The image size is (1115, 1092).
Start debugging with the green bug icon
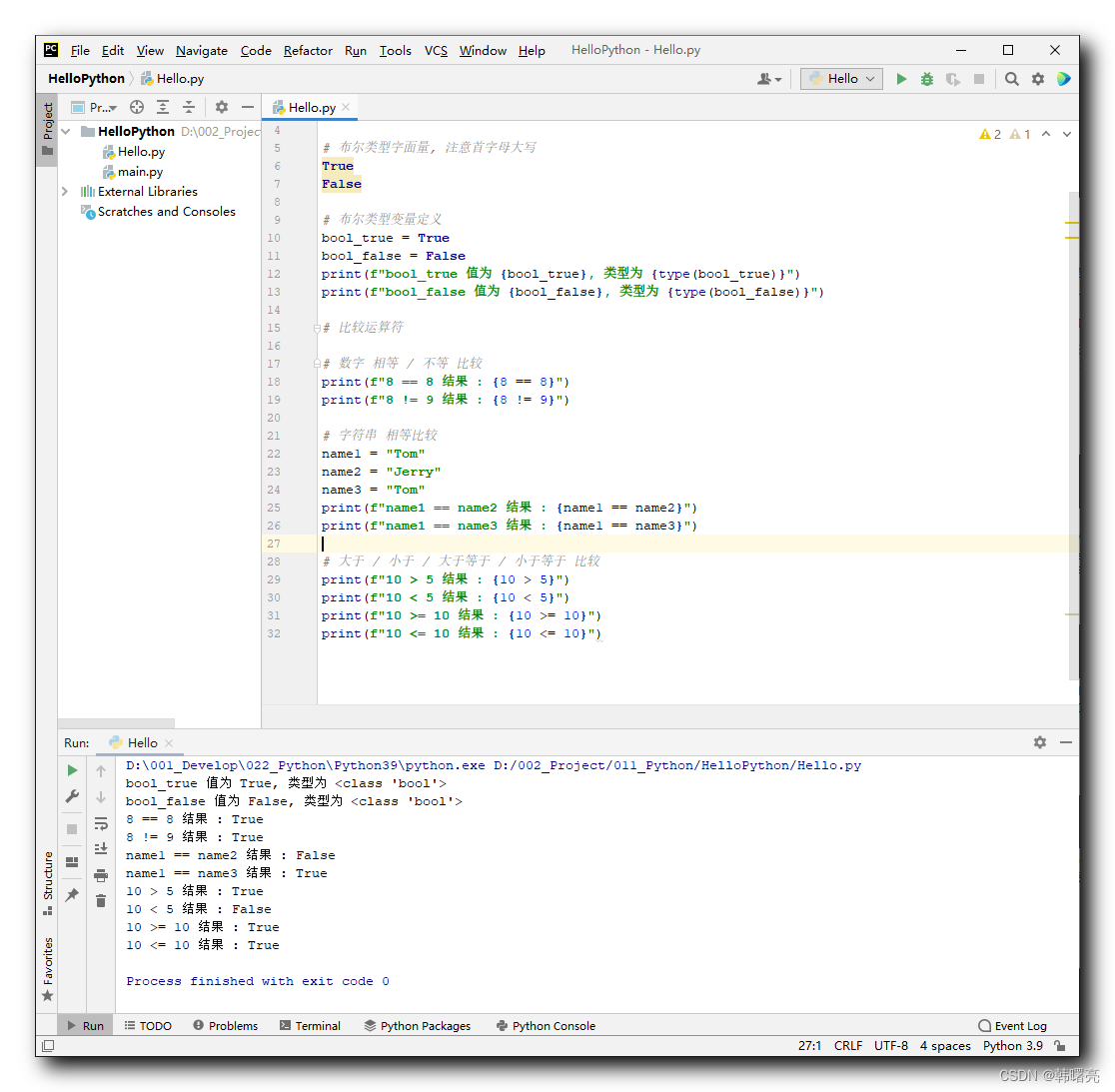[926, 79]
